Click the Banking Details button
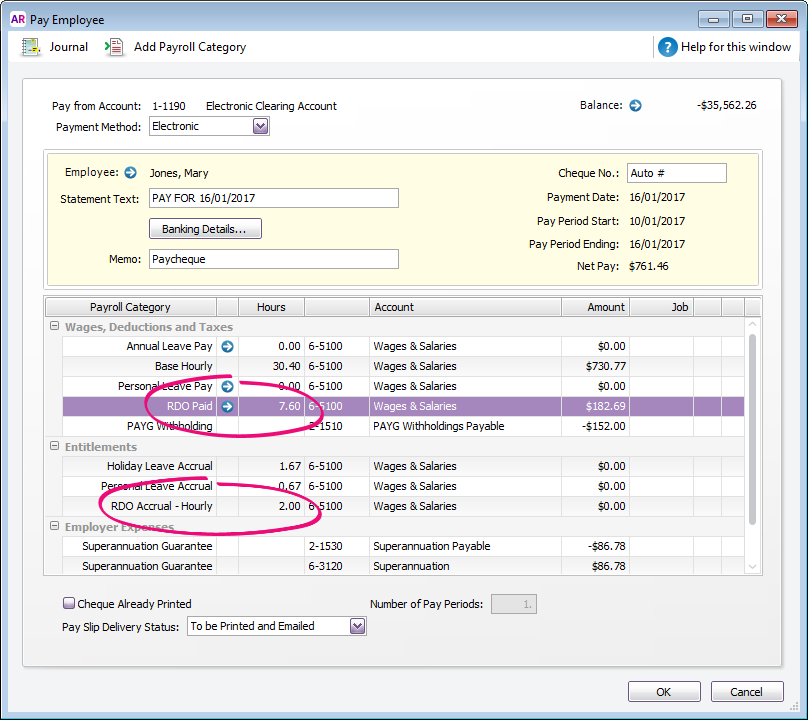808x720 pixels. tap(205, 229)
